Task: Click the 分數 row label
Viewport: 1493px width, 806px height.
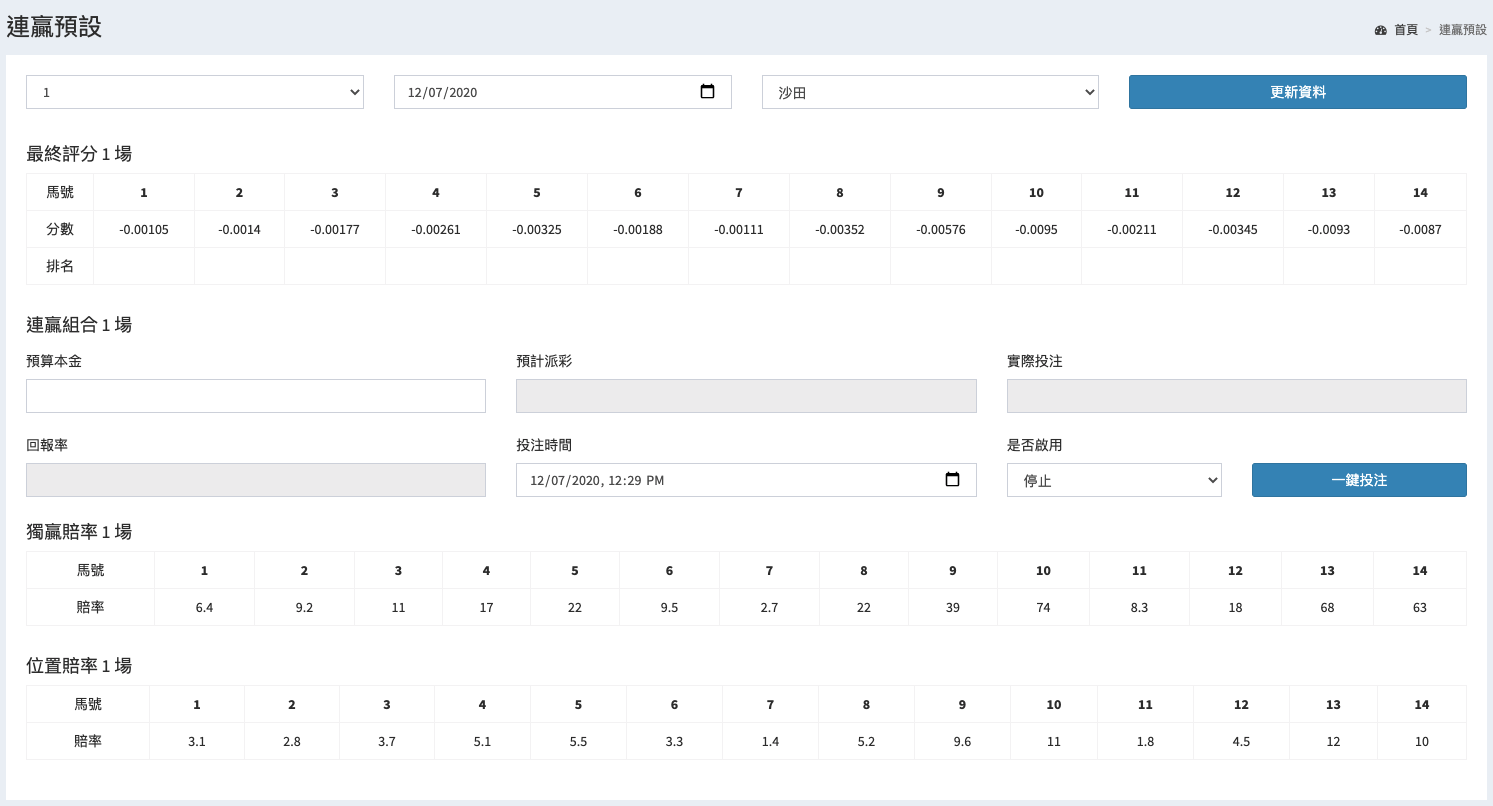Action: pyautogui.click(x=60, y=229)
